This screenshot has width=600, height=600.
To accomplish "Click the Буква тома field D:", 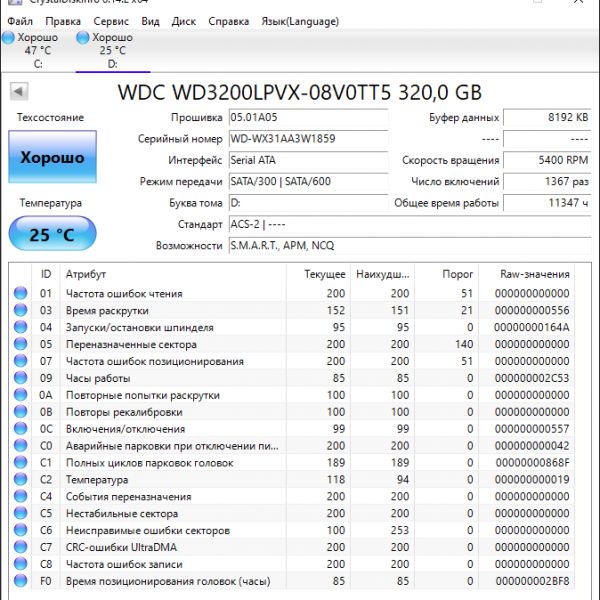I will click(308, 203).
